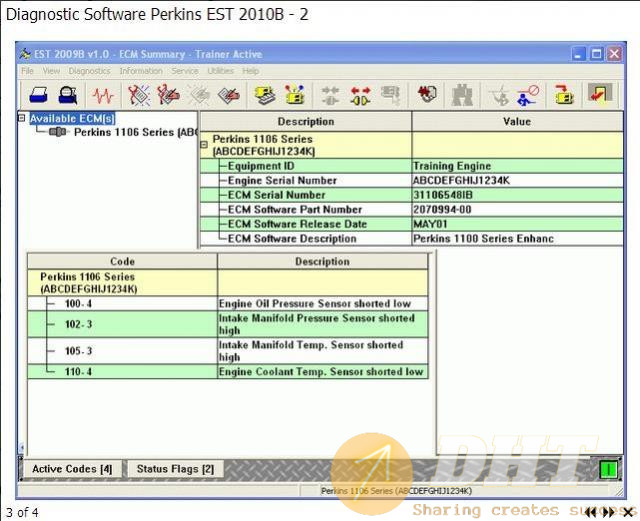Open Print Preview from the toolbar
Image resolution: width=640 pixels, height=521 pixels.
(67, 95)
